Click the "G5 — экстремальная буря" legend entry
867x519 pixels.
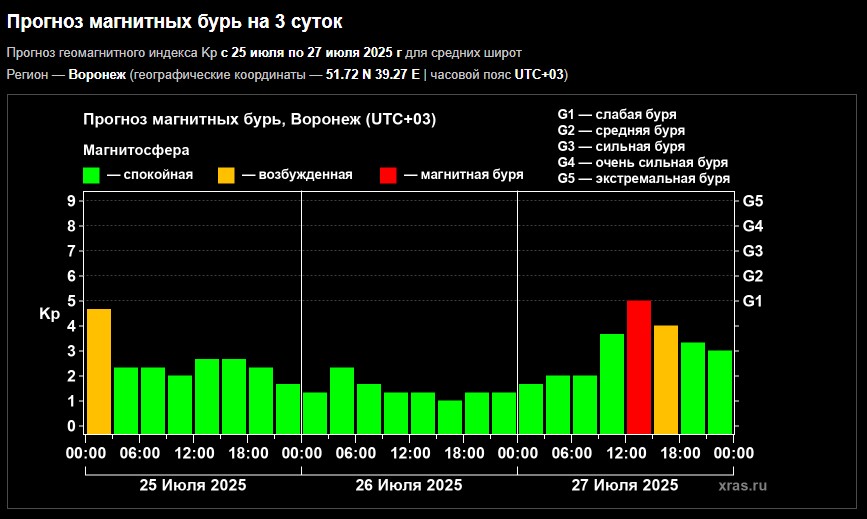643,179
